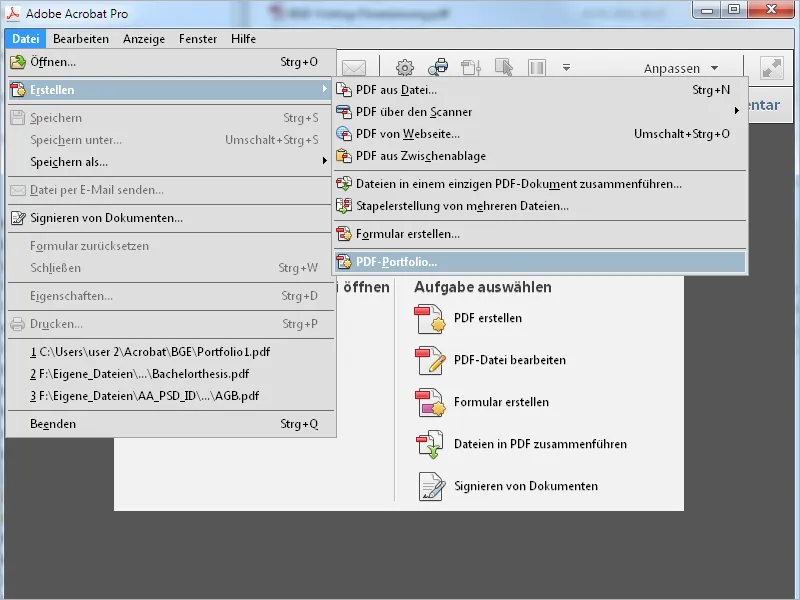The image size is (800, 600).
Task: Click the Formular erstellen submenu icon
Action: [x=344, y=234]
